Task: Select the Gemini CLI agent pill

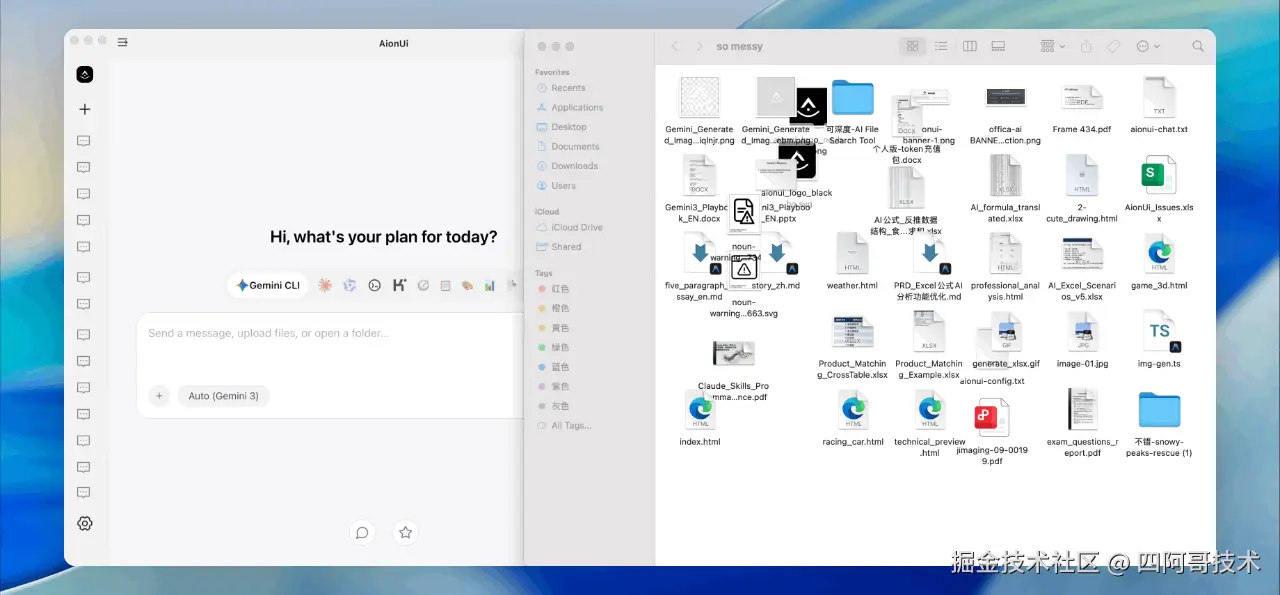Action: tap(268, 285)
